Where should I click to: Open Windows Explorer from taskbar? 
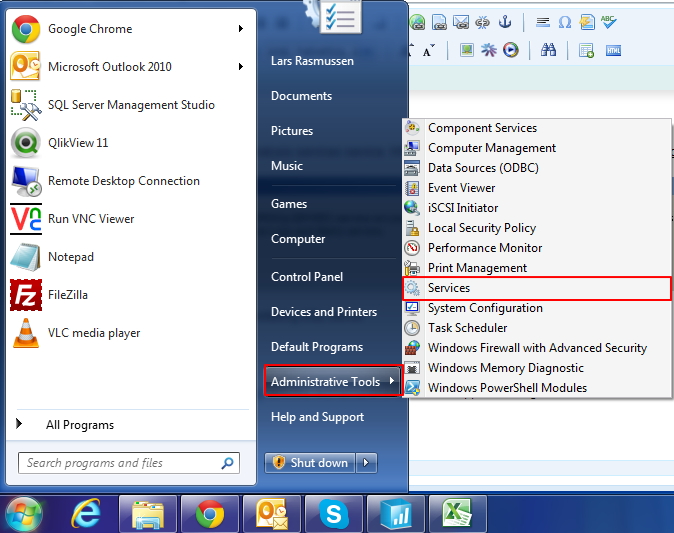point(148,514)
